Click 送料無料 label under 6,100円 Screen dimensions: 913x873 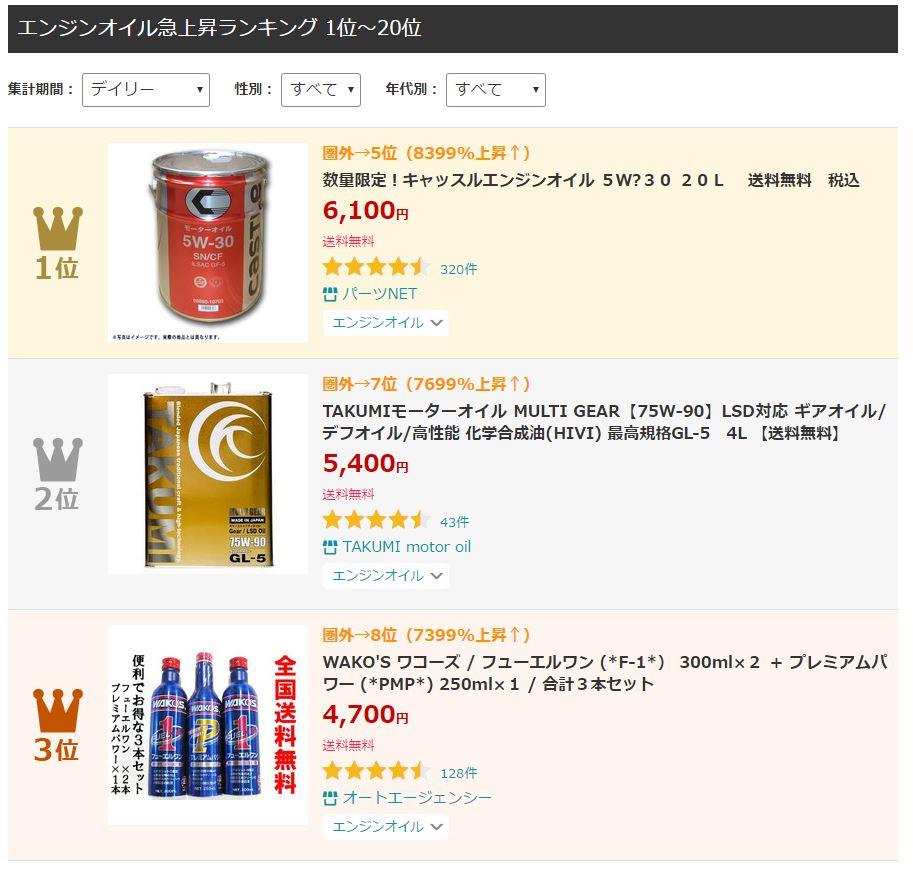(348, 241)
